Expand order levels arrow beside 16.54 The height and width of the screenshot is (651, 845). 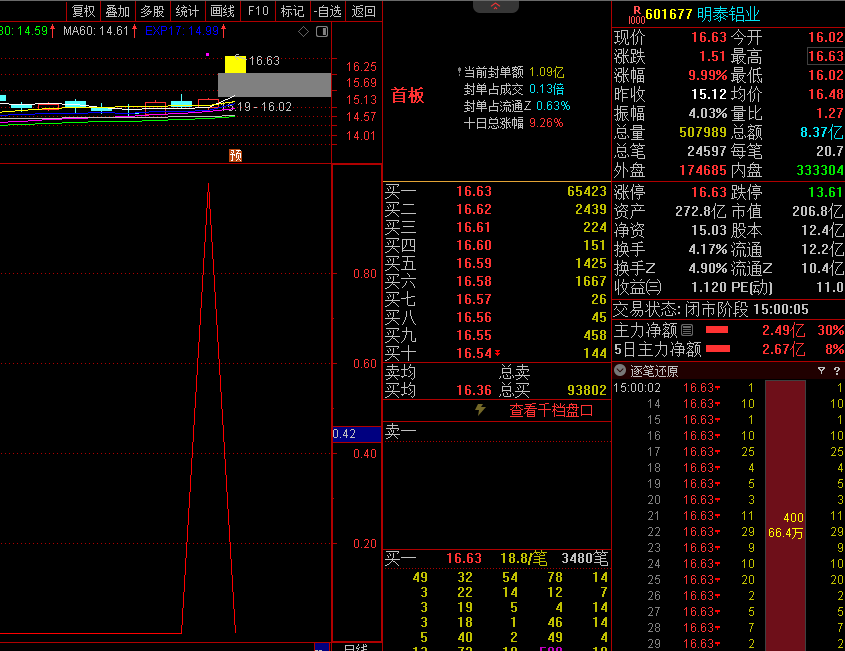497,353
